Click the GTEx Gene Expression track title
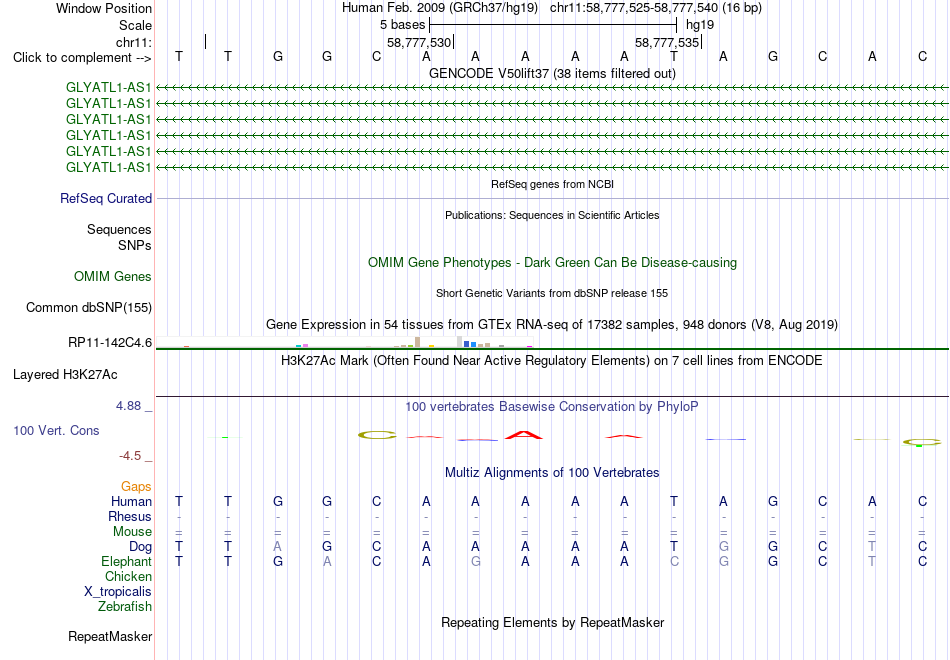950x660 pixels. 552,325
